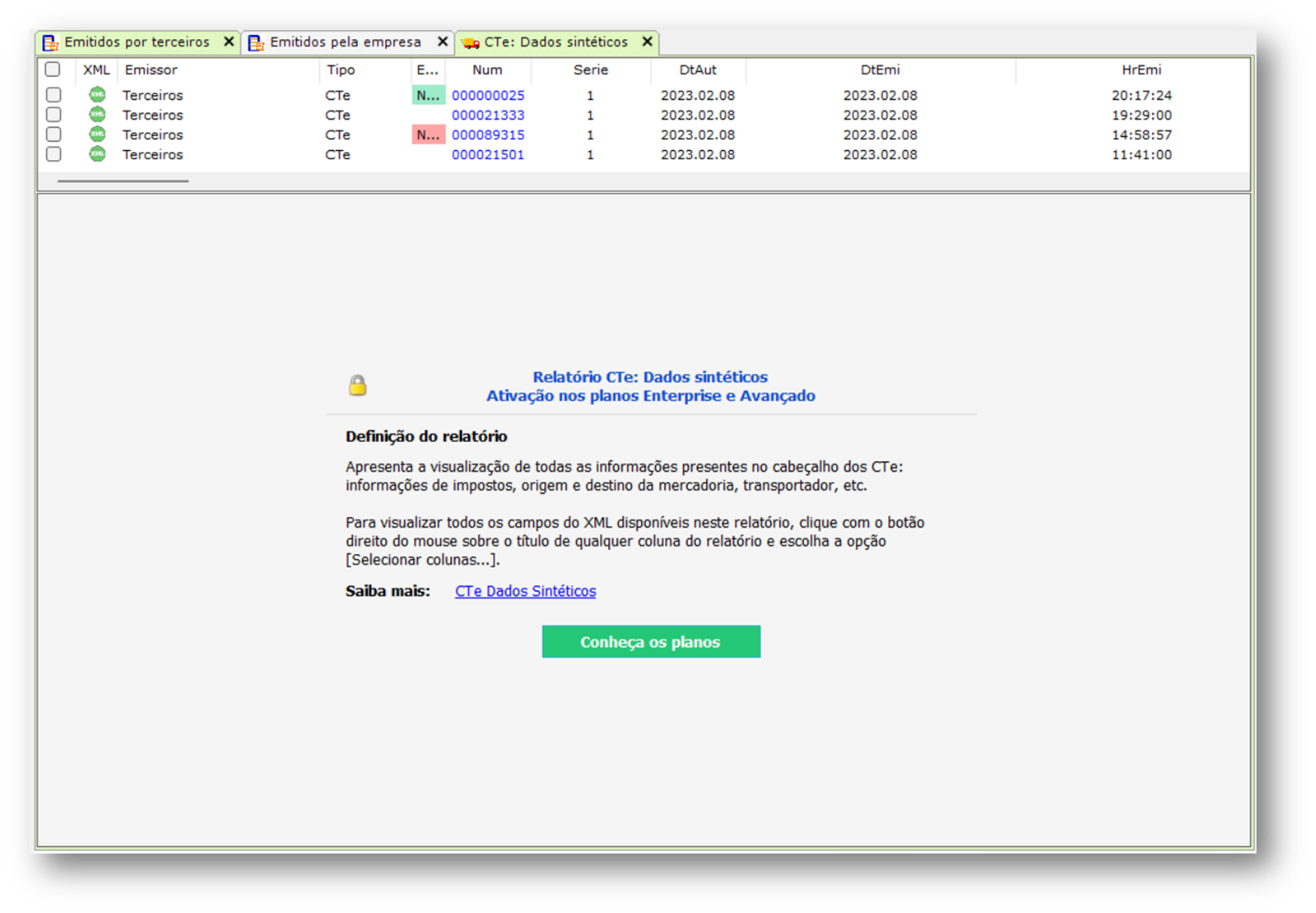Sort by the Serie column header
Image resolution: width=1316 pixels, height=913 pixels.
pyautogui.click(x=591, y=70)
